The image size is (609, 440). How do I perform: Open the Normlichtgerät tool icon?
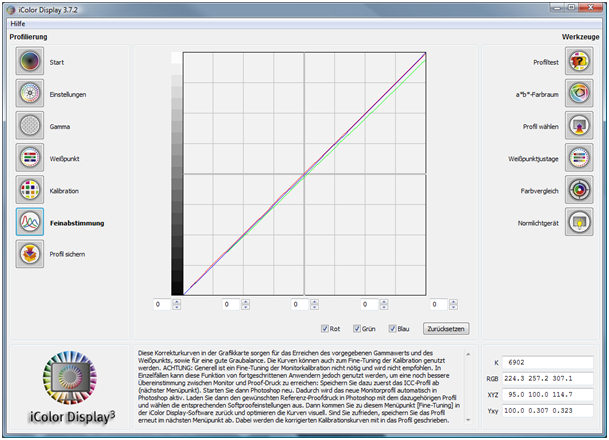[x=578, y=222]
